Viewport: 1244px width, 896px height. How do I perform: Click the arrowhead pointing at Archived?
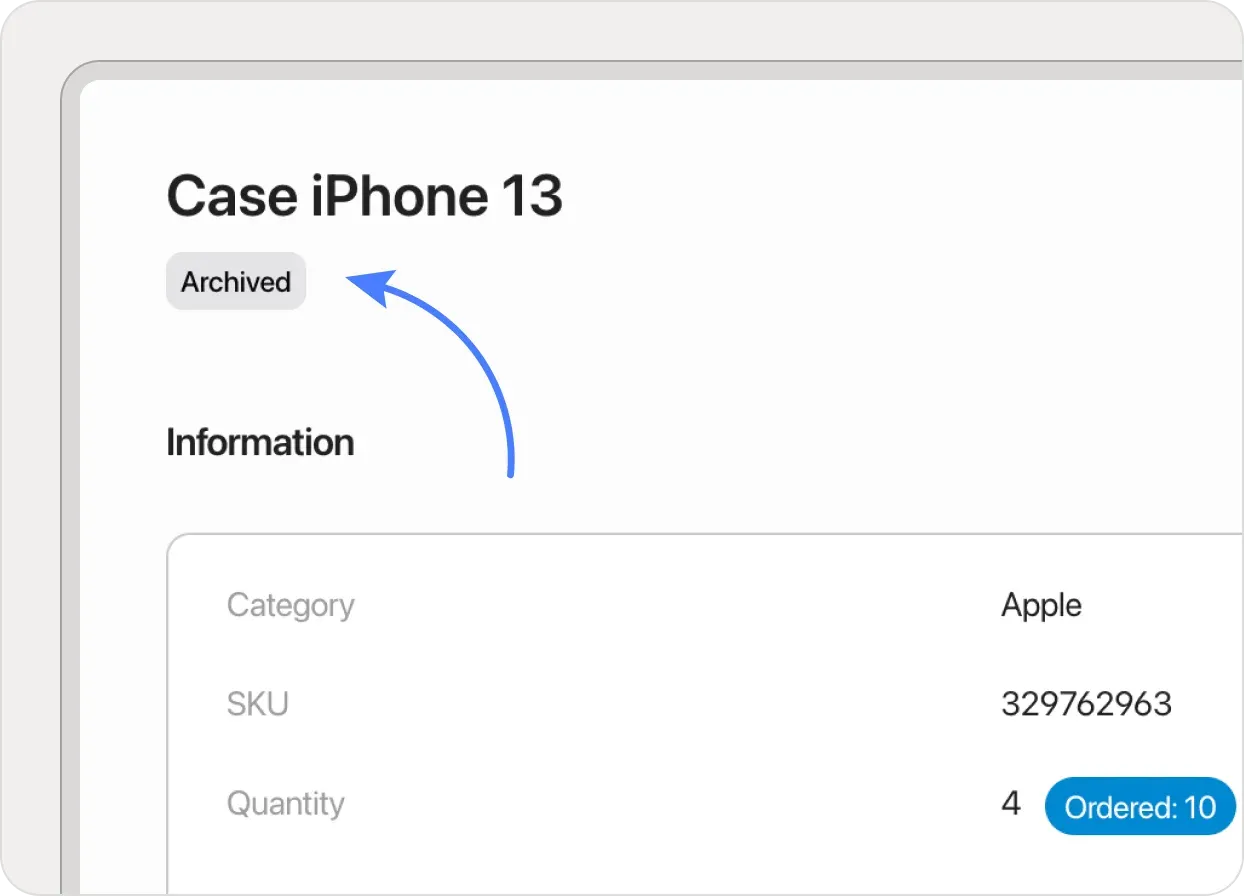pyautogui.click(x=368, y=286)
